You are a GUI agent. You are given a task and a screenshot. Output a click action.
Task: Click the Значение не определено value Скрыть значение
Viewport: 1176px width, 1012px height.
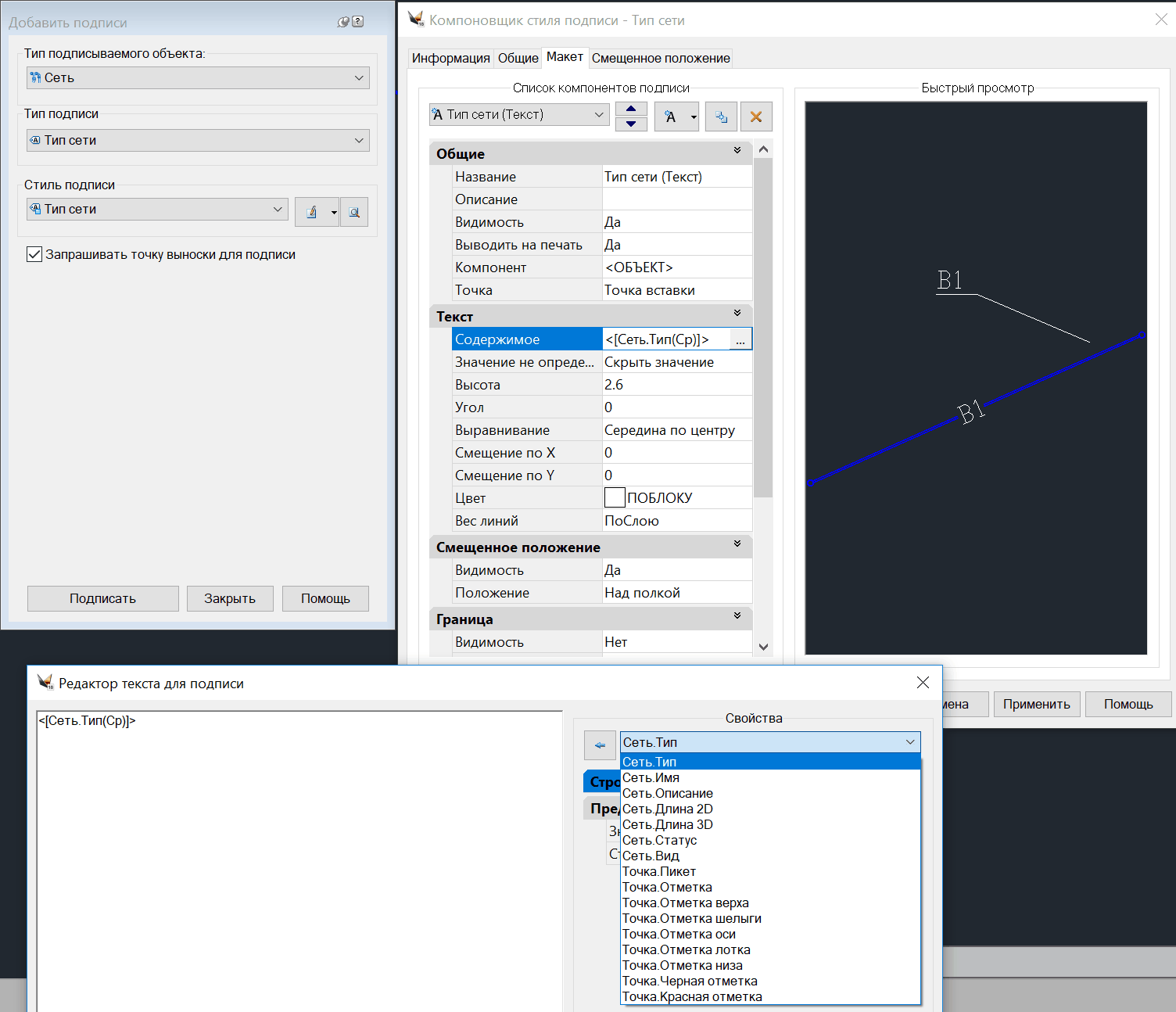point(677,362)
